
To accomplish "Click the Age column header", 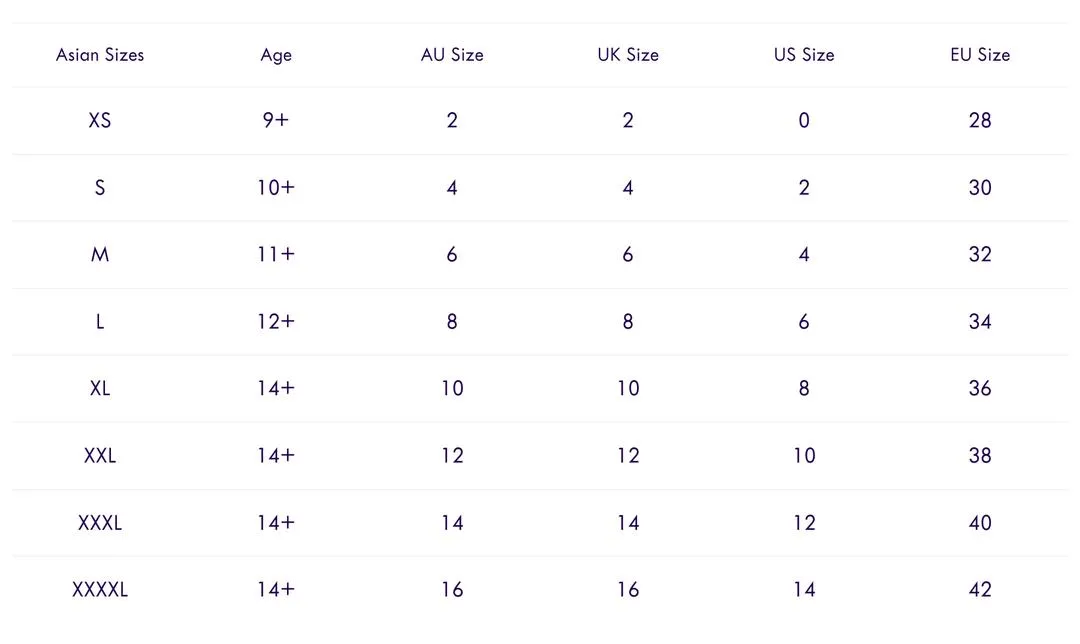I will (x=276, y=55).
